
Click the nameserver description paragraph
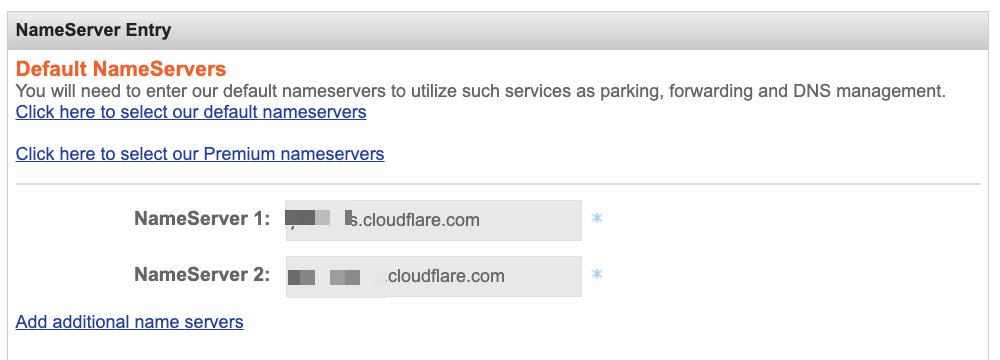[481, 91]
